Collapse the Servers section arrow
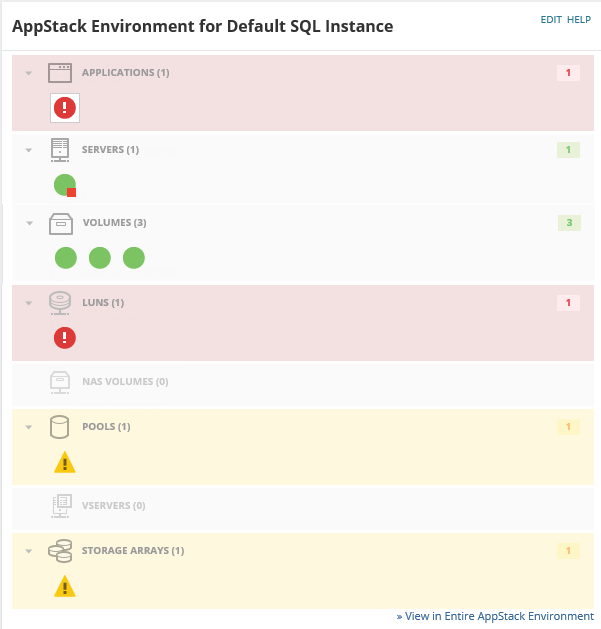The image size is (601, 629). pyautogui.click(x=29, y=151)
